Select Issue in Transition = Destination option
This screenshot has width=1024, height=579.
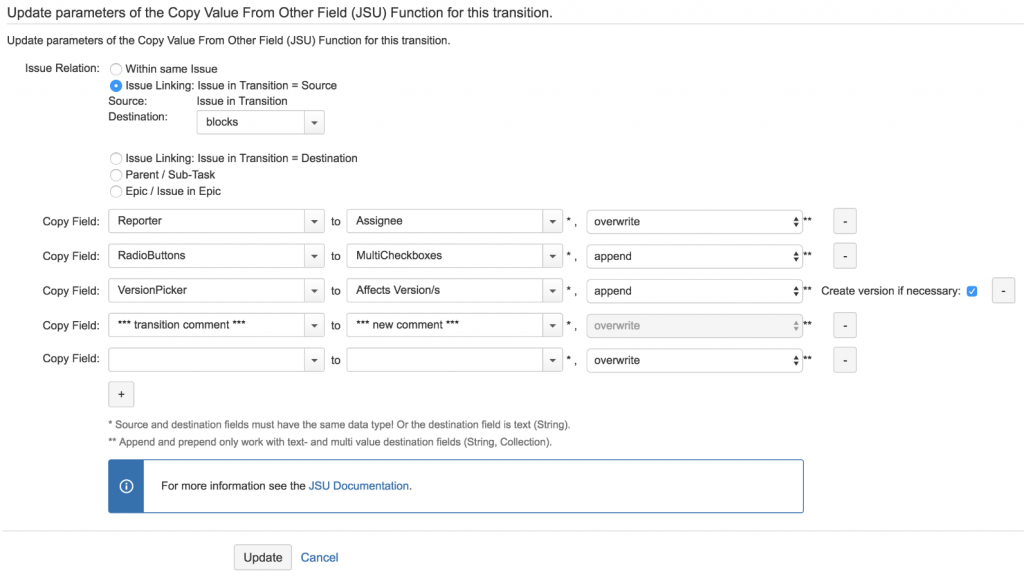pos(116,159)
